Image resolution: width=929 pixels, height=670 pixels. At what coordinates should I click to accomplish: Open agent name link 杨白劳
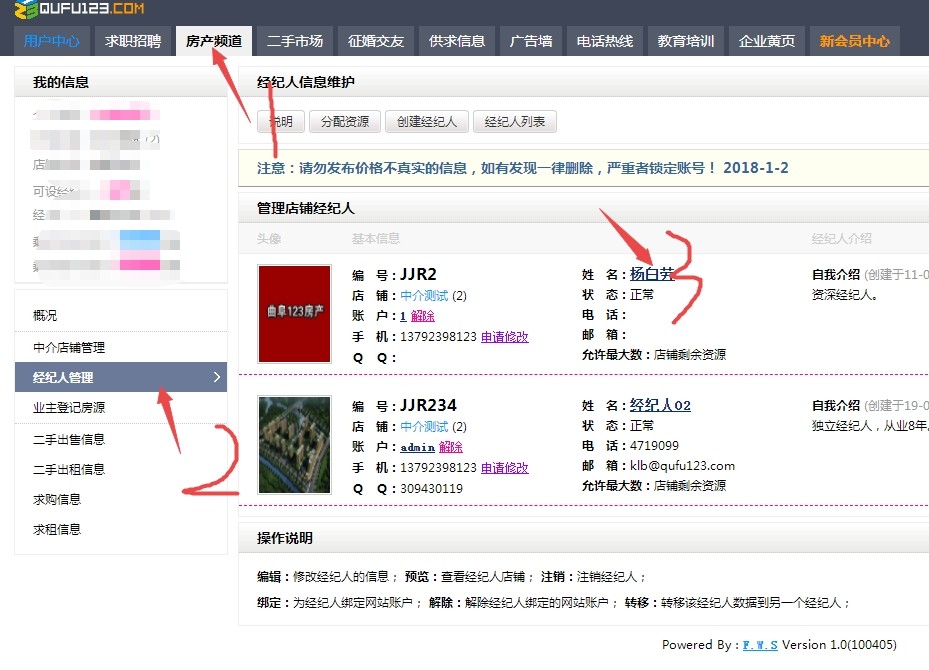pos(652,274)
